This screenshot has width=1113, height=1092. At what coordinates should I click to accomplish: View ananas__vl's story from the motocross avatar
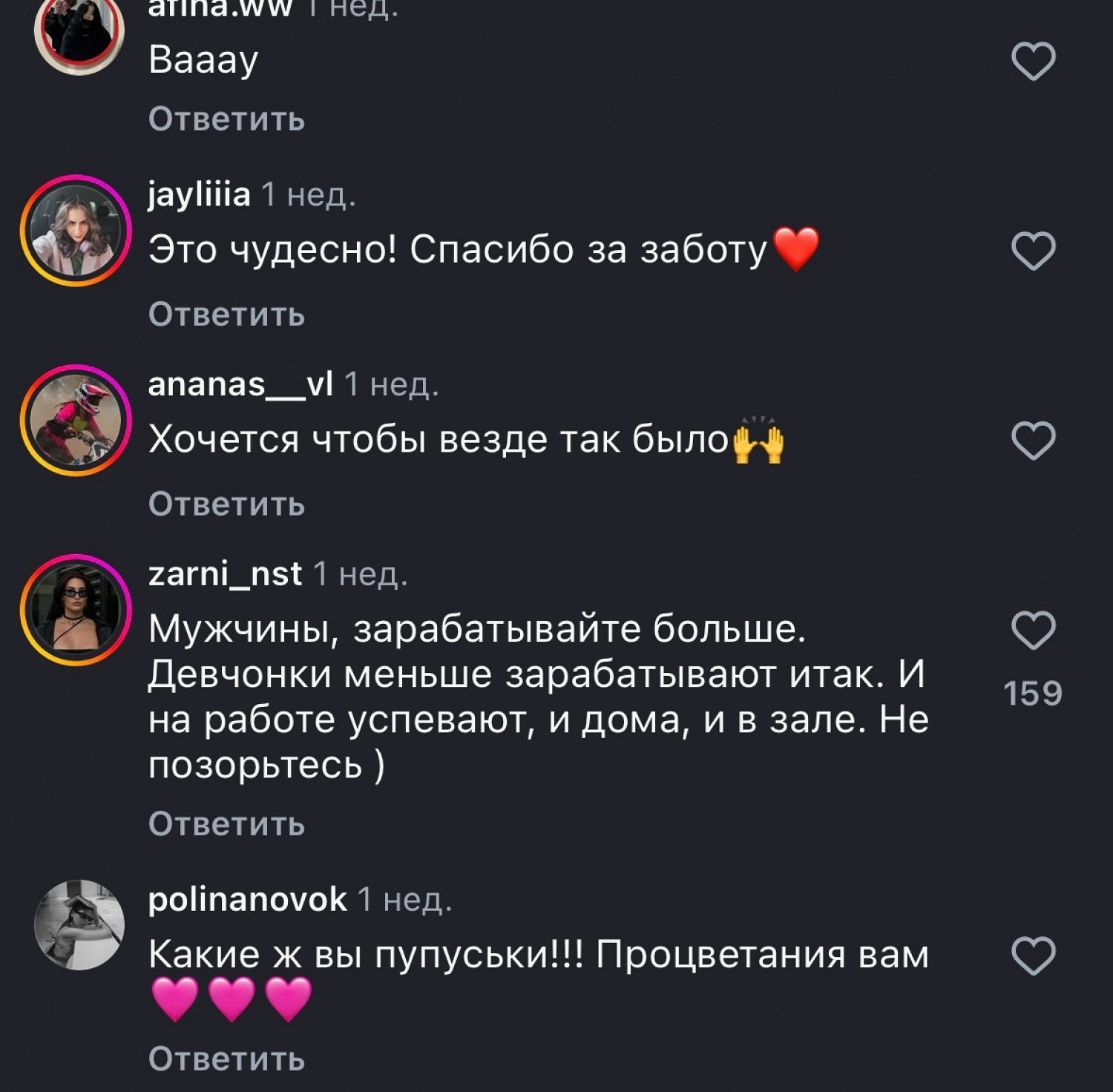[76, 420]
